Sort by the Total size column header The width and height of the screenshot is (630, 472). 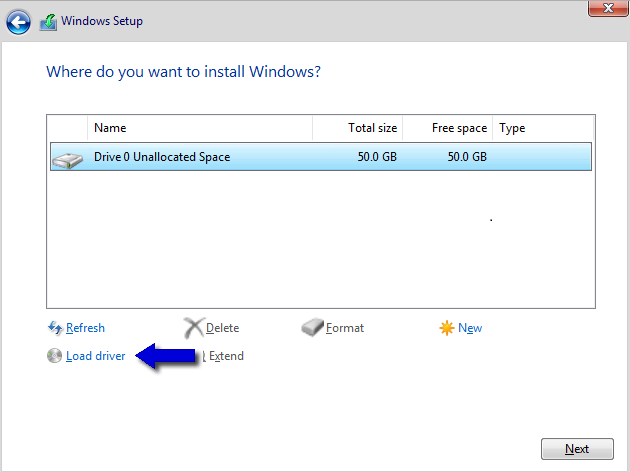point(358,128)
